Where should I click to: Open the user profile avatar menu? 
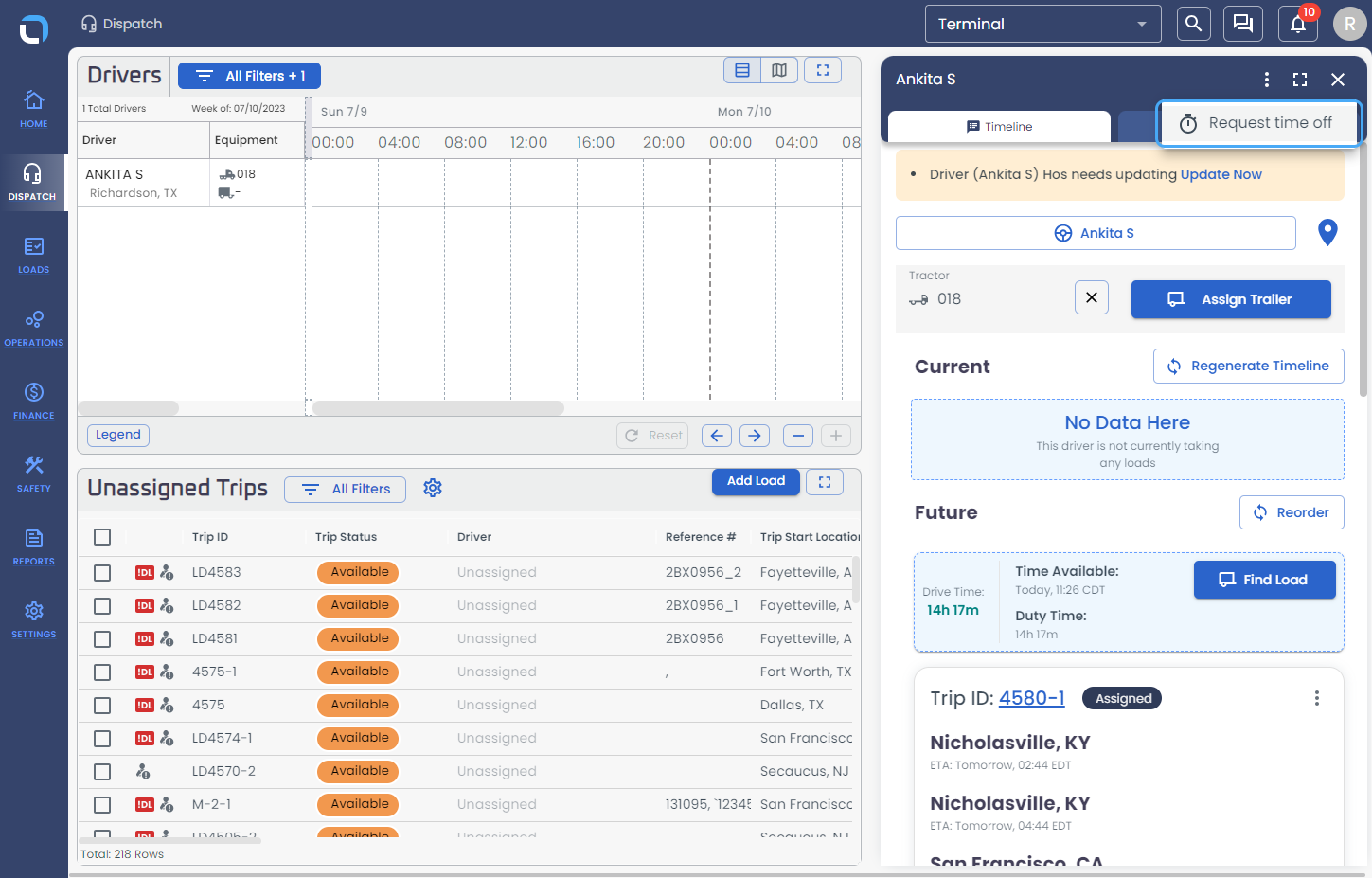click(1349, 24)
